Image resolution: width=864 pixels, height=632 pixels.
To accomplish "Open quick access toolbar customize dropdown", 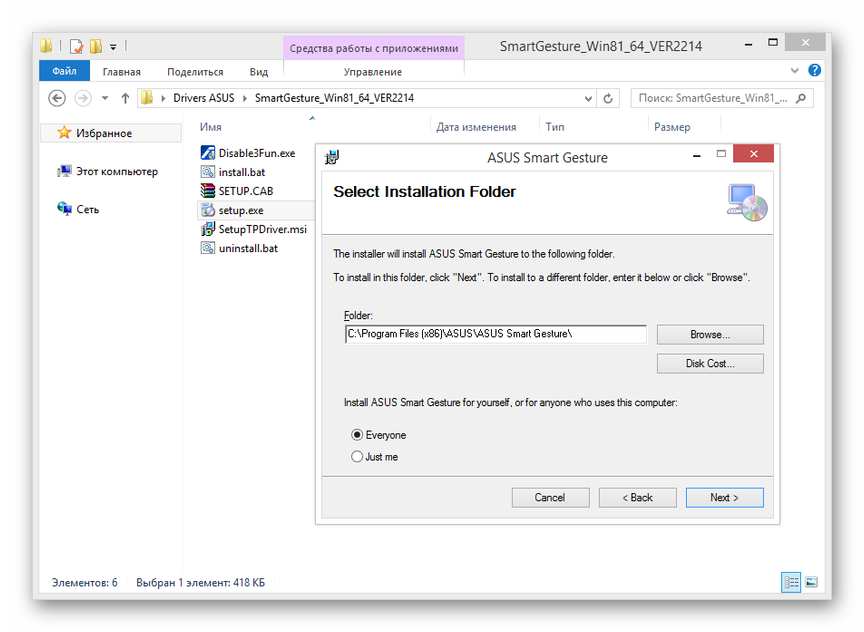I will [113, 46].
